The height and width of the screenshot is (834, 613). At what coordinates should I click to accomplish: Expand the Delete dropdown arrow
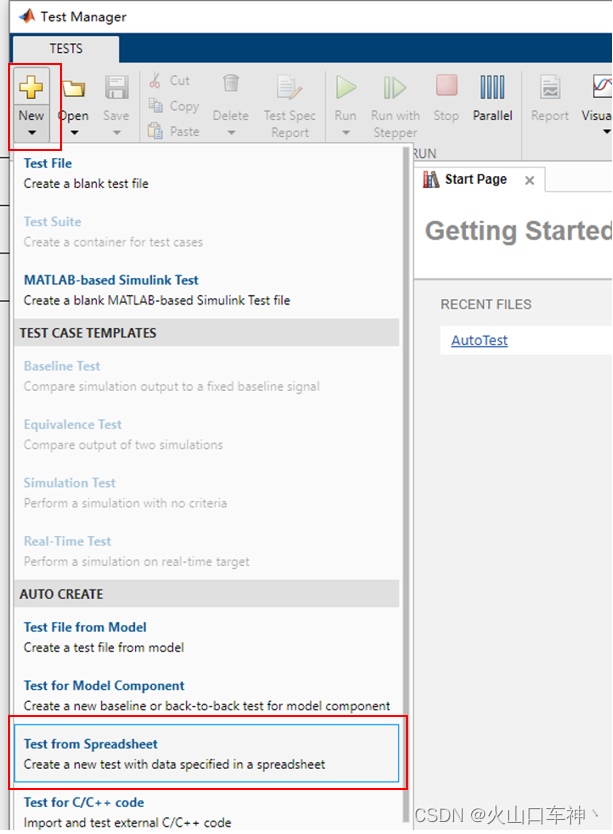coord(231,132)
